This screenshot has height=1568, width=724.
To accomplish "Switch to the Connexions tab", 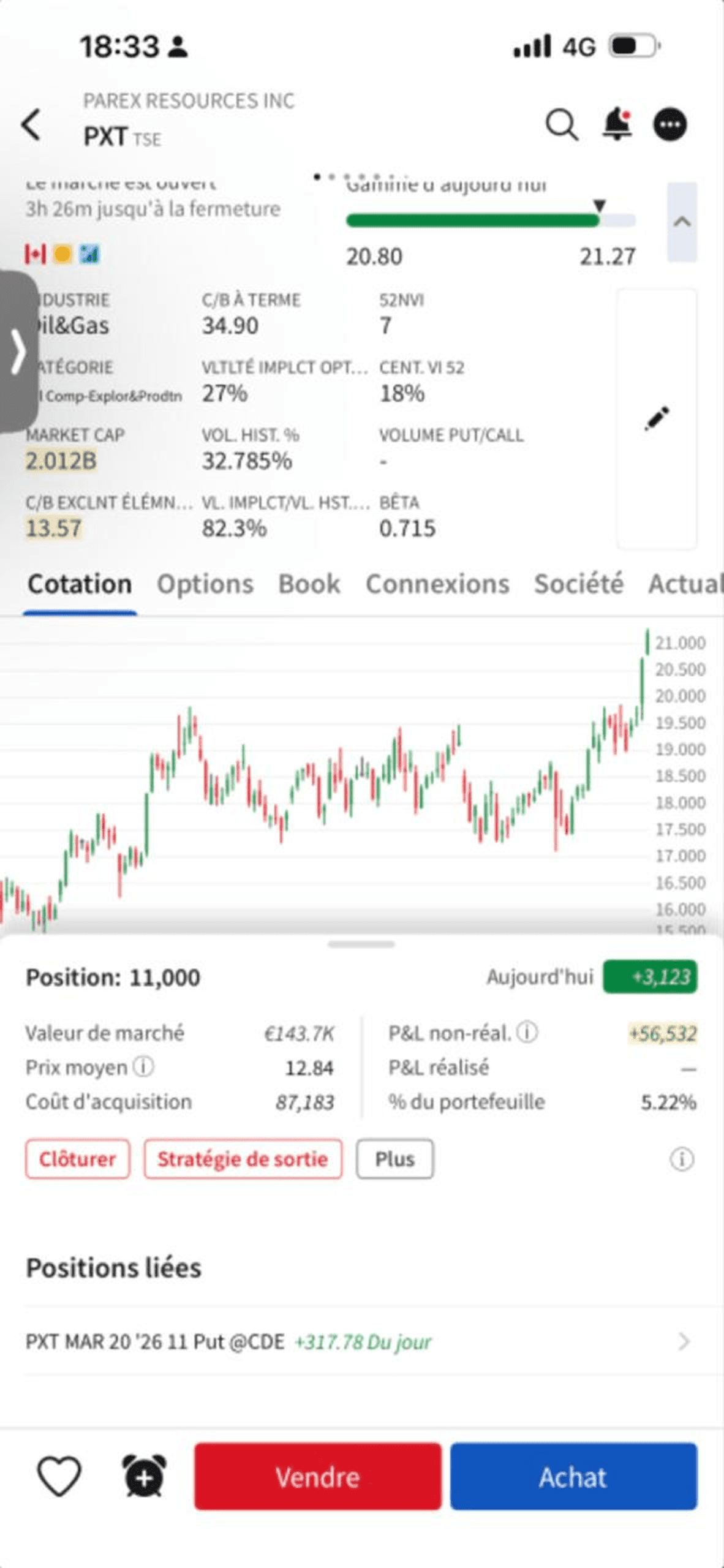I will coord(437,584).
